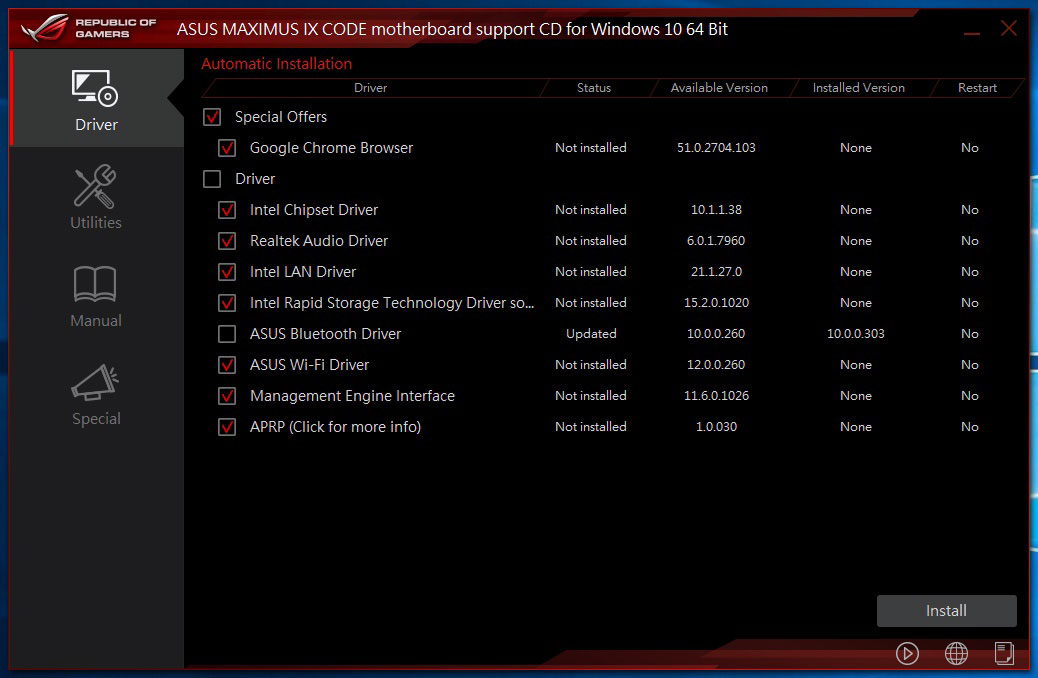Click available version 6.0.1.7960
This screenshot has height=678, width=1038.
coord(716,241)
